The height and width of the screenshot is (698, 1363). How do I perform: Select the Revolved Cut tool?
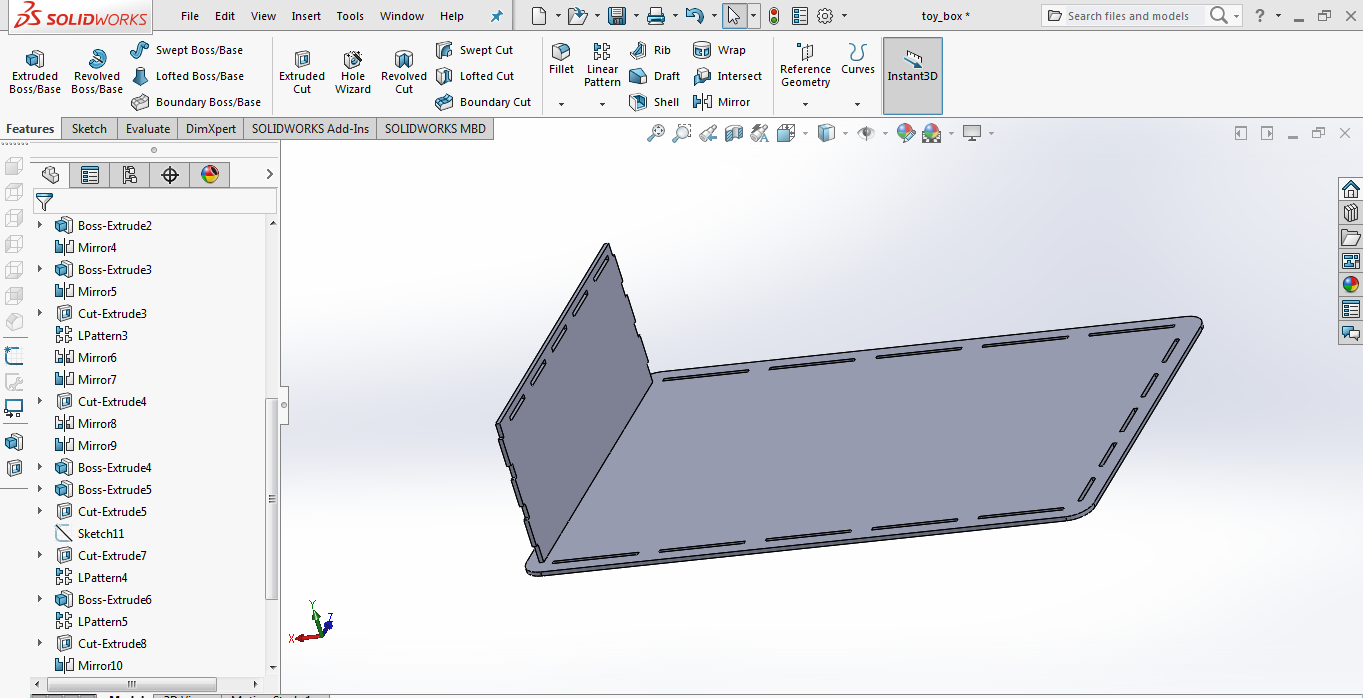click(x=404, y=72)
